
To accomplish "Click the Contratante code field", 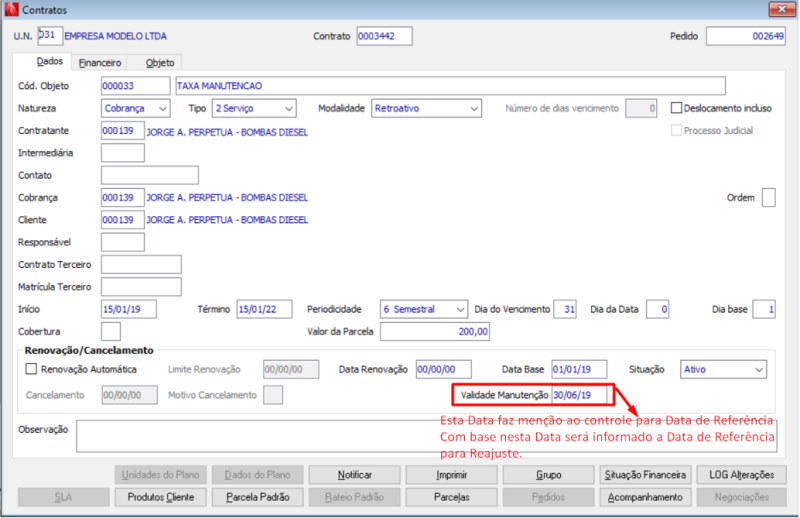I will [x=122, y=131].
